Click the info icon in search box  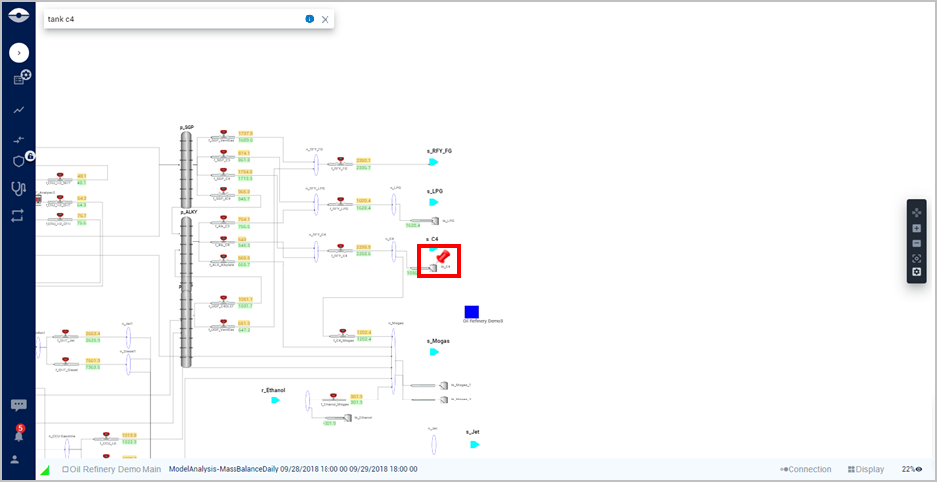click(x=309, y=19)
